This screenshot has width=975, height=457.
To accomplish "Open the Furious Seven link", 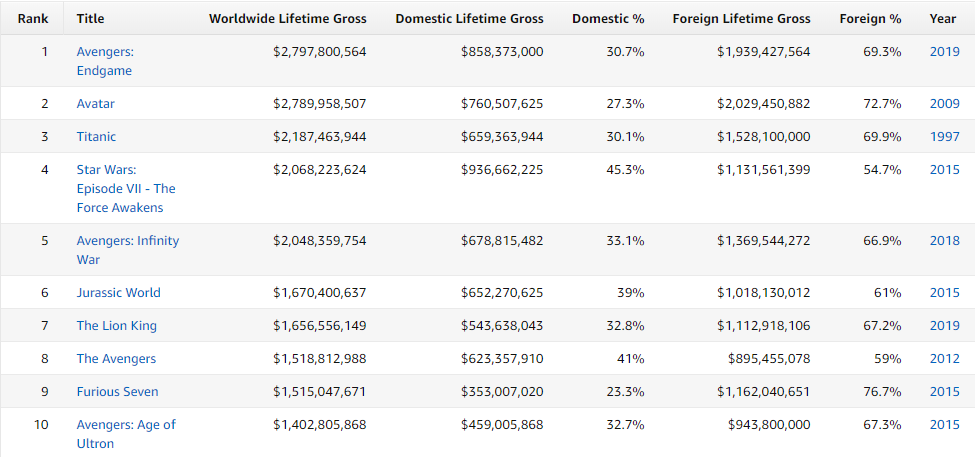I will click(x=118, y=391).
